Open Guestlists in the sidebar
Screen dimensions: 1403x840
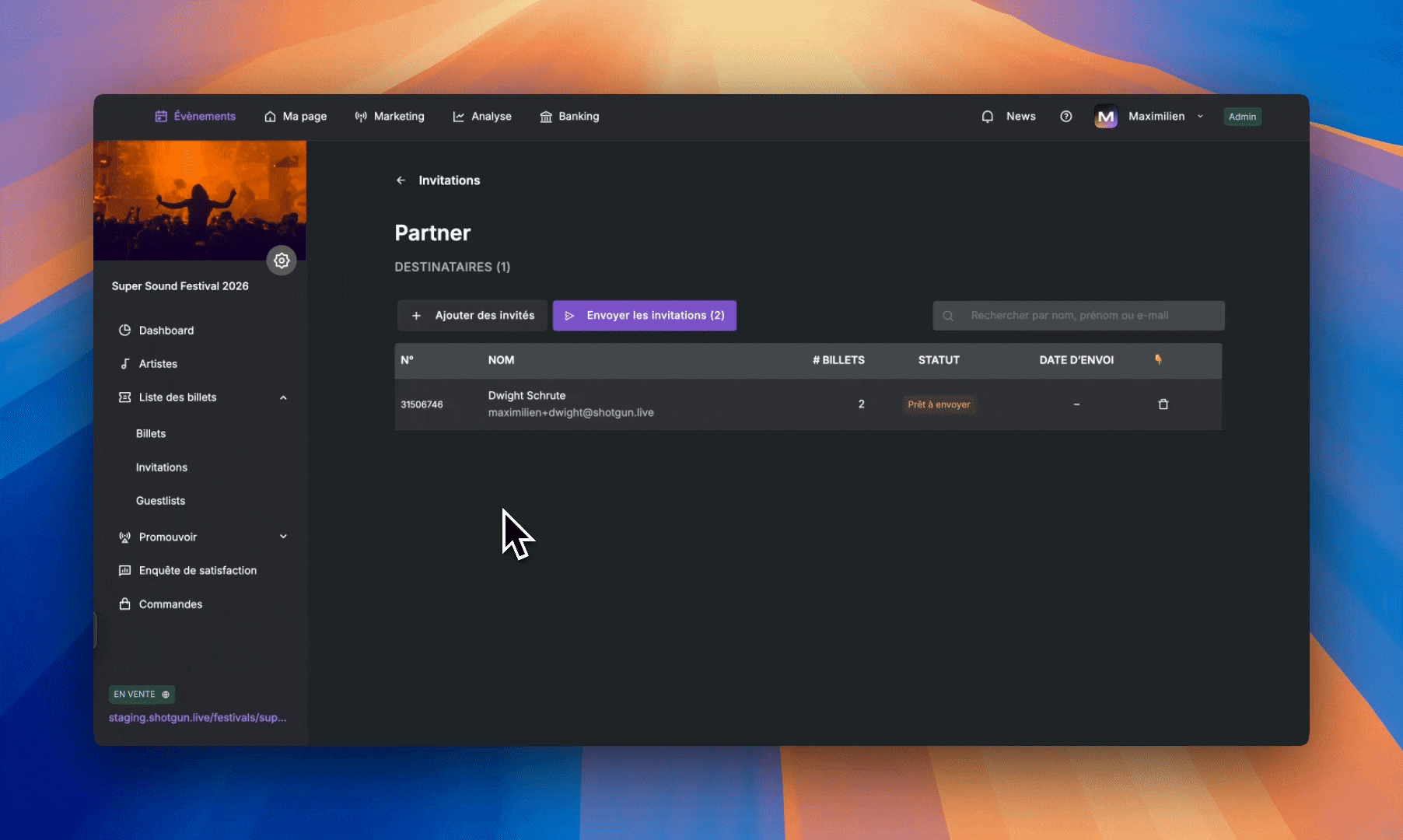pos(161,500)
